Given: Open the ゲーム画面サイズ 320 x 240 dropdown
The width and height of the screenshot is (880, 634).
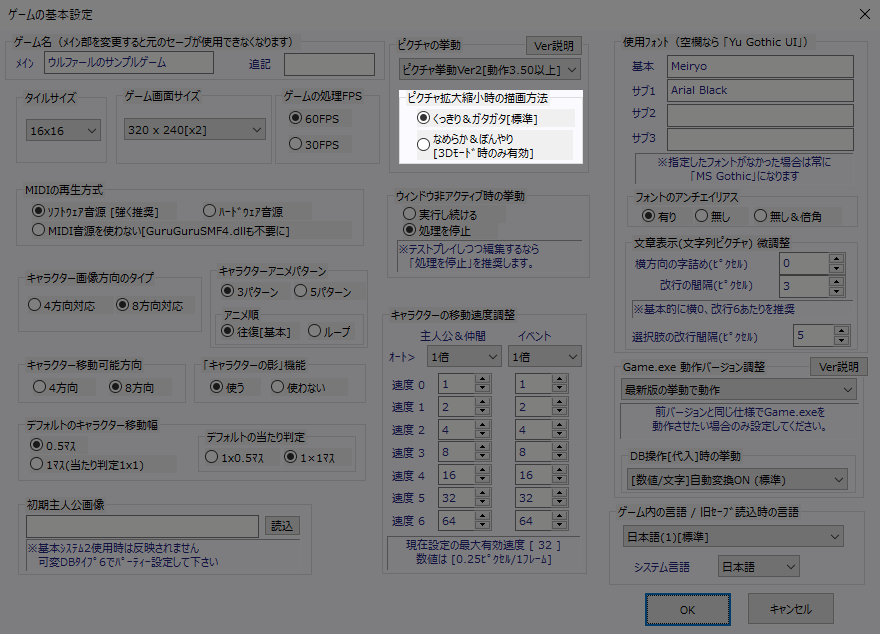Looking at the screenshot, I should tap(195, 130).
